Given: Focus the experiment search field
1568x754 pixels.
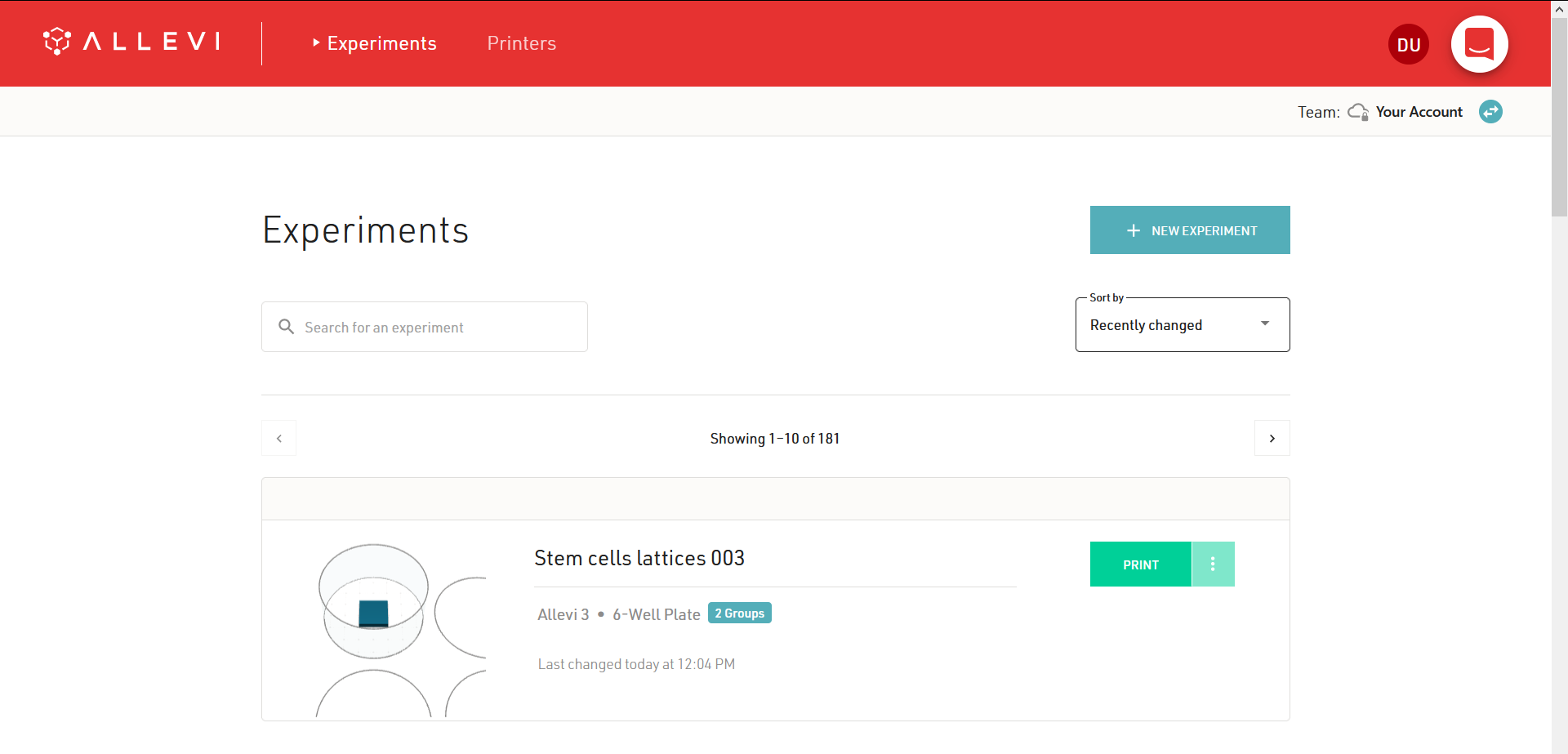Looking at the screenshot, I should coord(441,328).
